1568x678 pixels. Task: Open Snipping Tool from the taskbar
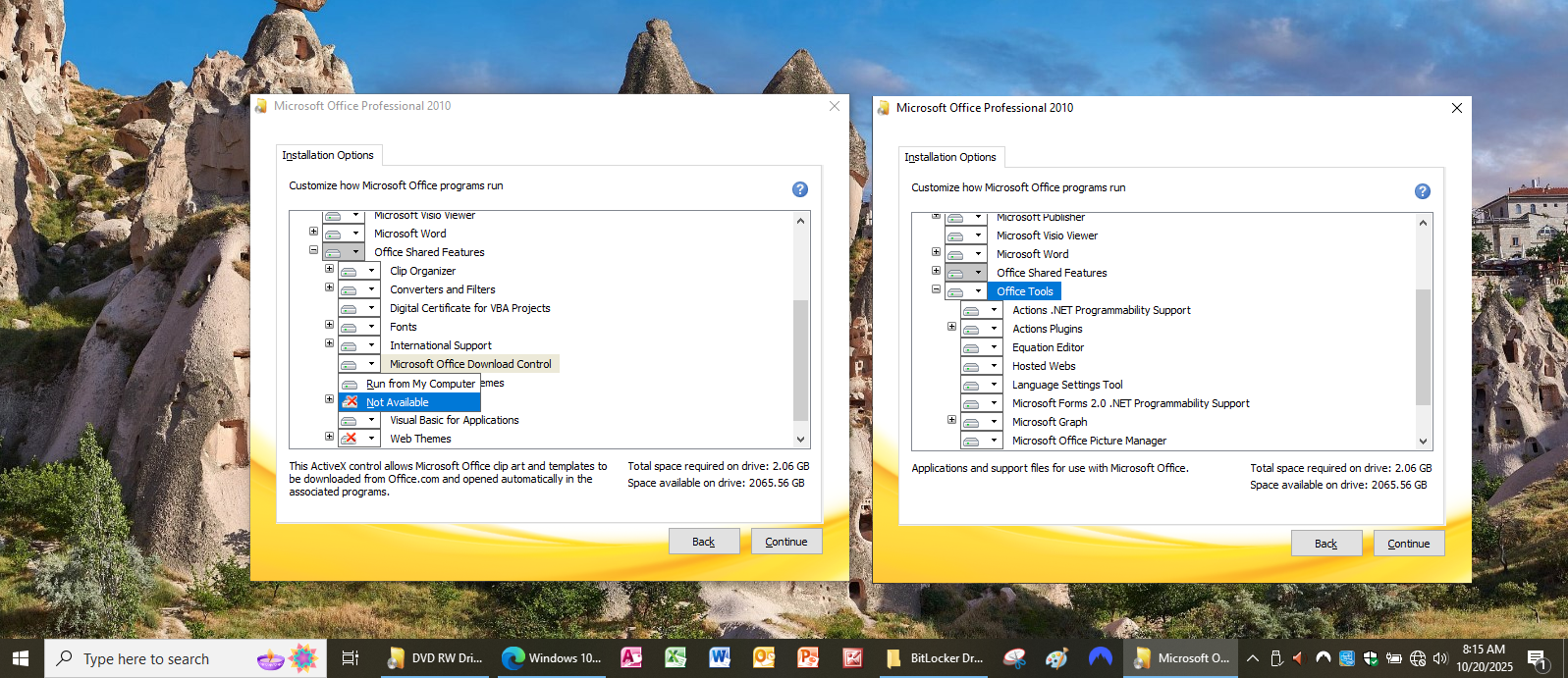[1014, 658]
